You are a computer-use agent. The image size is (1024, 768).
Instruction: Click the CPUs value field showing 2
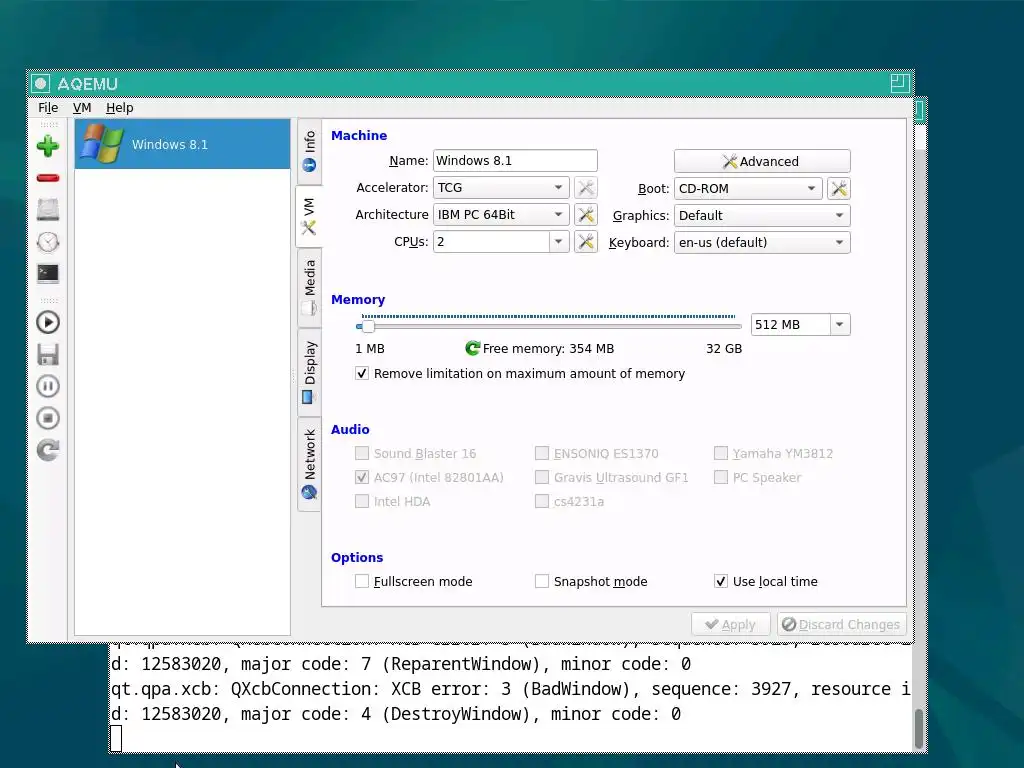click(x=491, y=242)
